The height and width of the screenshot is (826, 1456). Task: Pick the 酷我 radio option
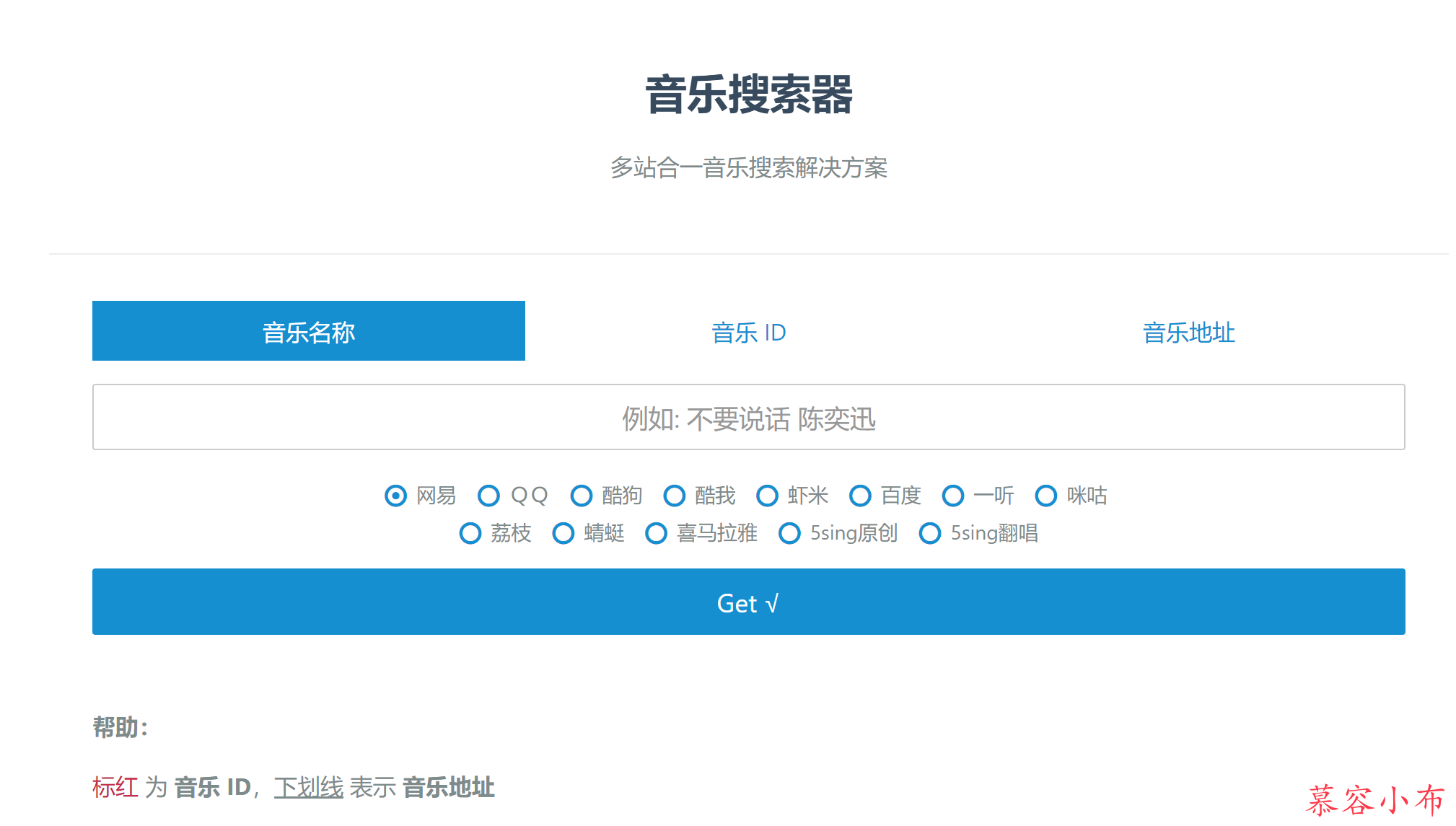point(675,496)
